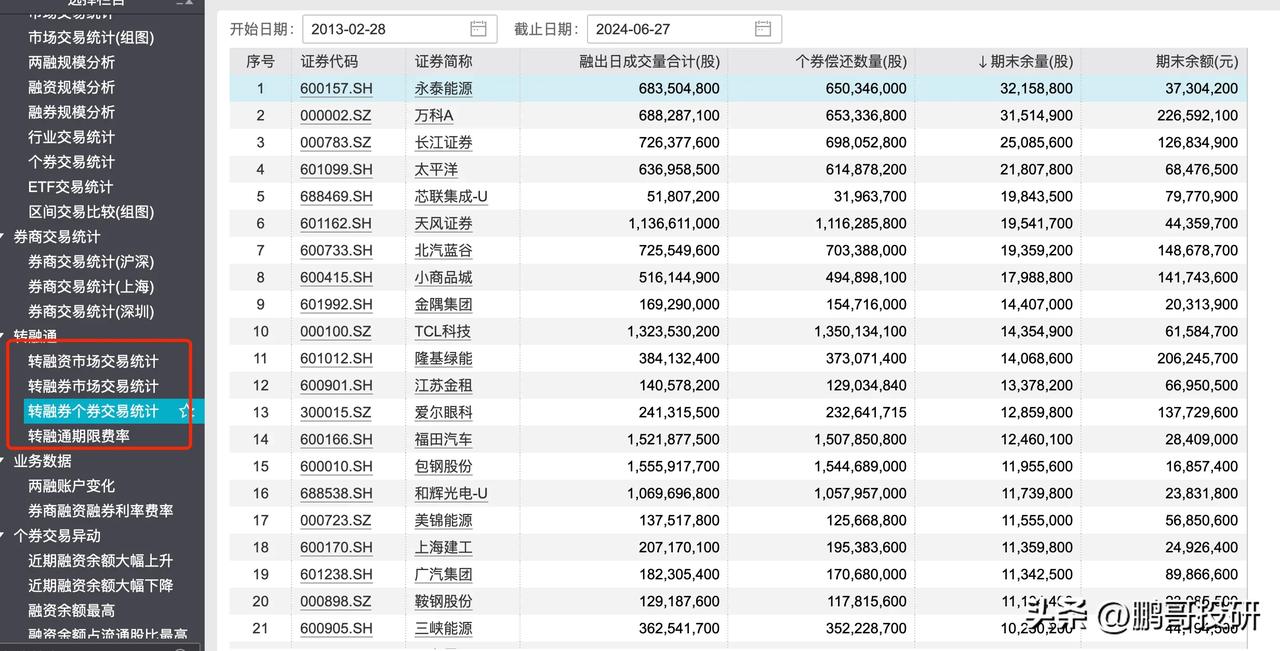Image resolution: width=1280 pixels, height=651 pixels.
Task: Sort by 个券偿还数量(股) column header
Action: coord(851,62)
